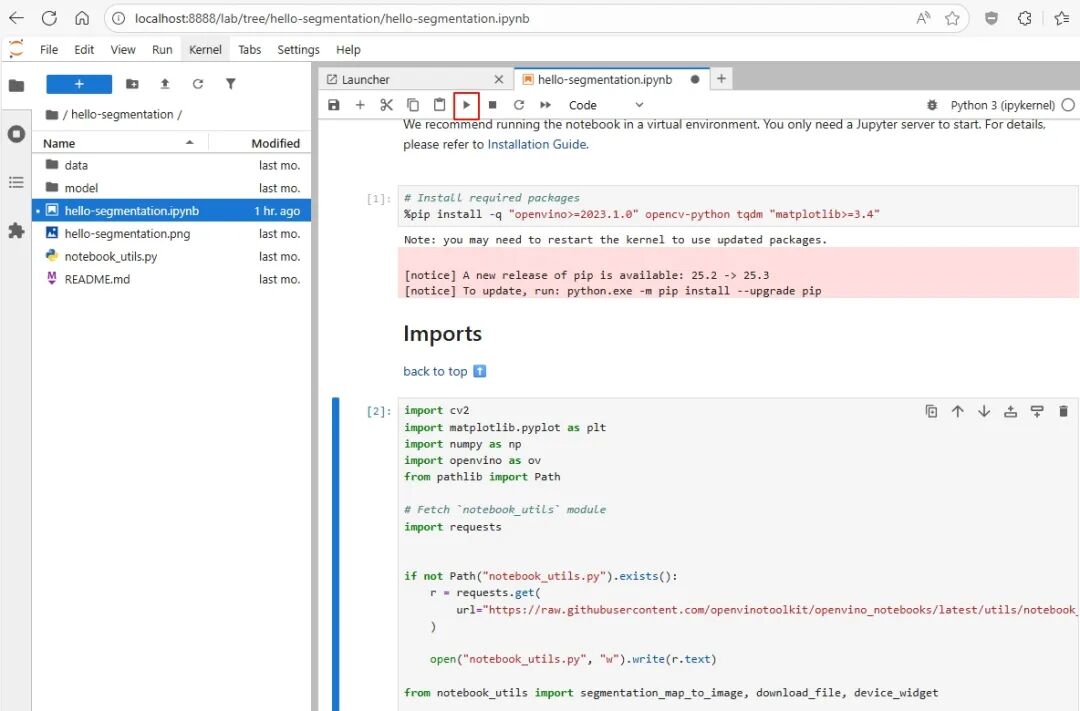Move cell up with the arrow icon
Screen dimensions: 1080x711
(957, 411)
